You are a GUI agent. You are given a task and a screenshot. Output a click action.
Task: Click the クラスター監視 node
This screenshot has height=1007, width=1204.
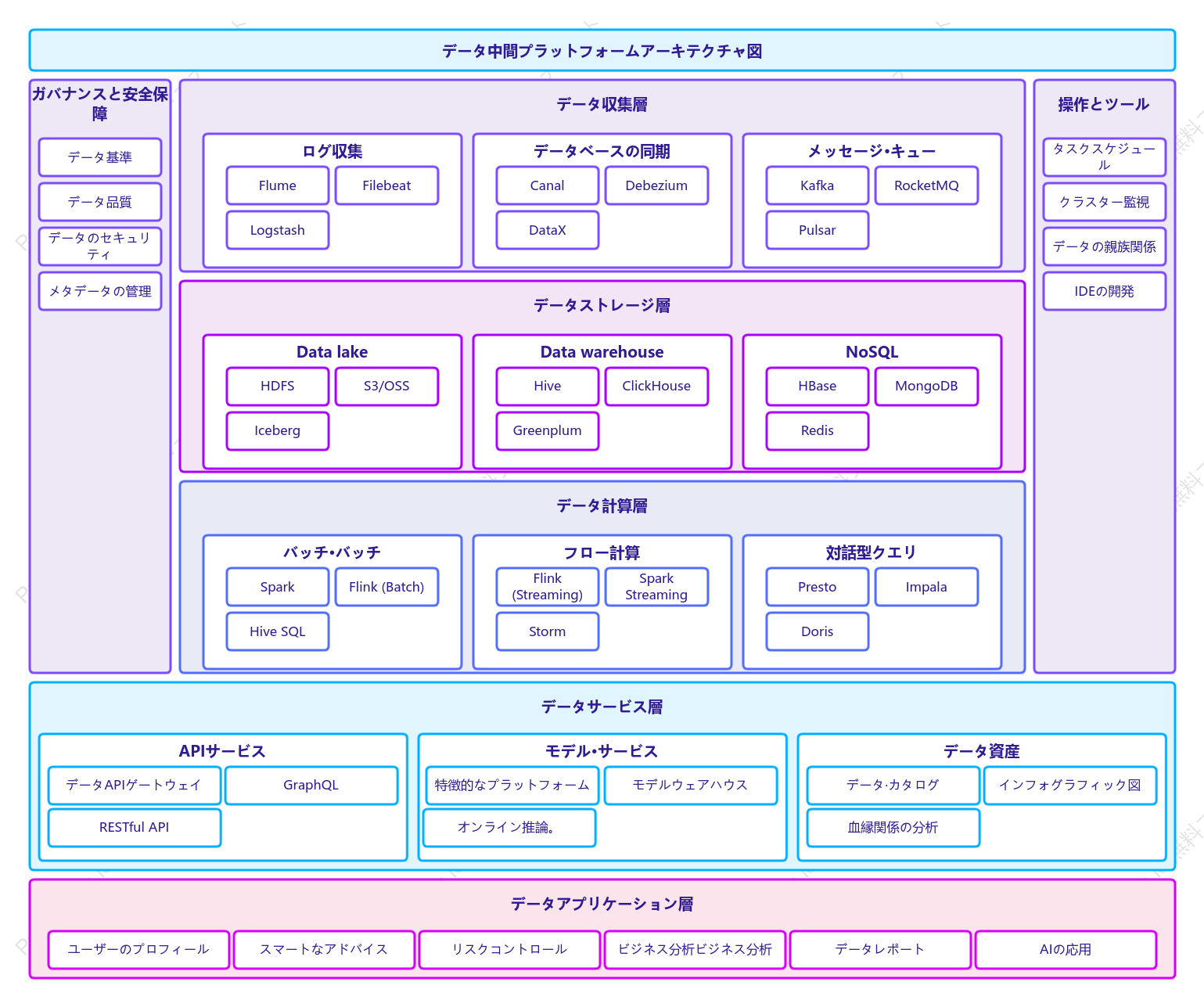click(x=1105, y=202)
